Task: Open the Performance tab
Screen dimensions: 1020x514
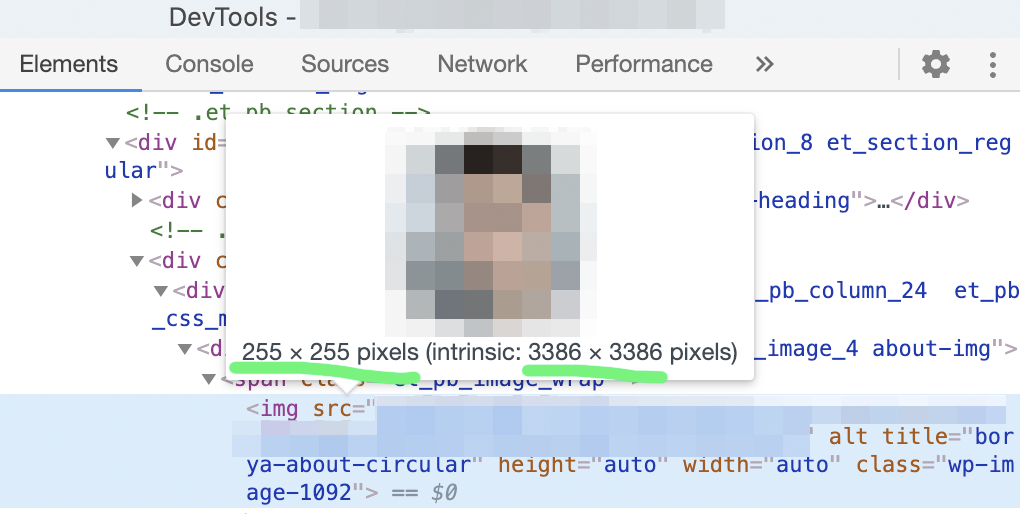Action: [644, 64]
